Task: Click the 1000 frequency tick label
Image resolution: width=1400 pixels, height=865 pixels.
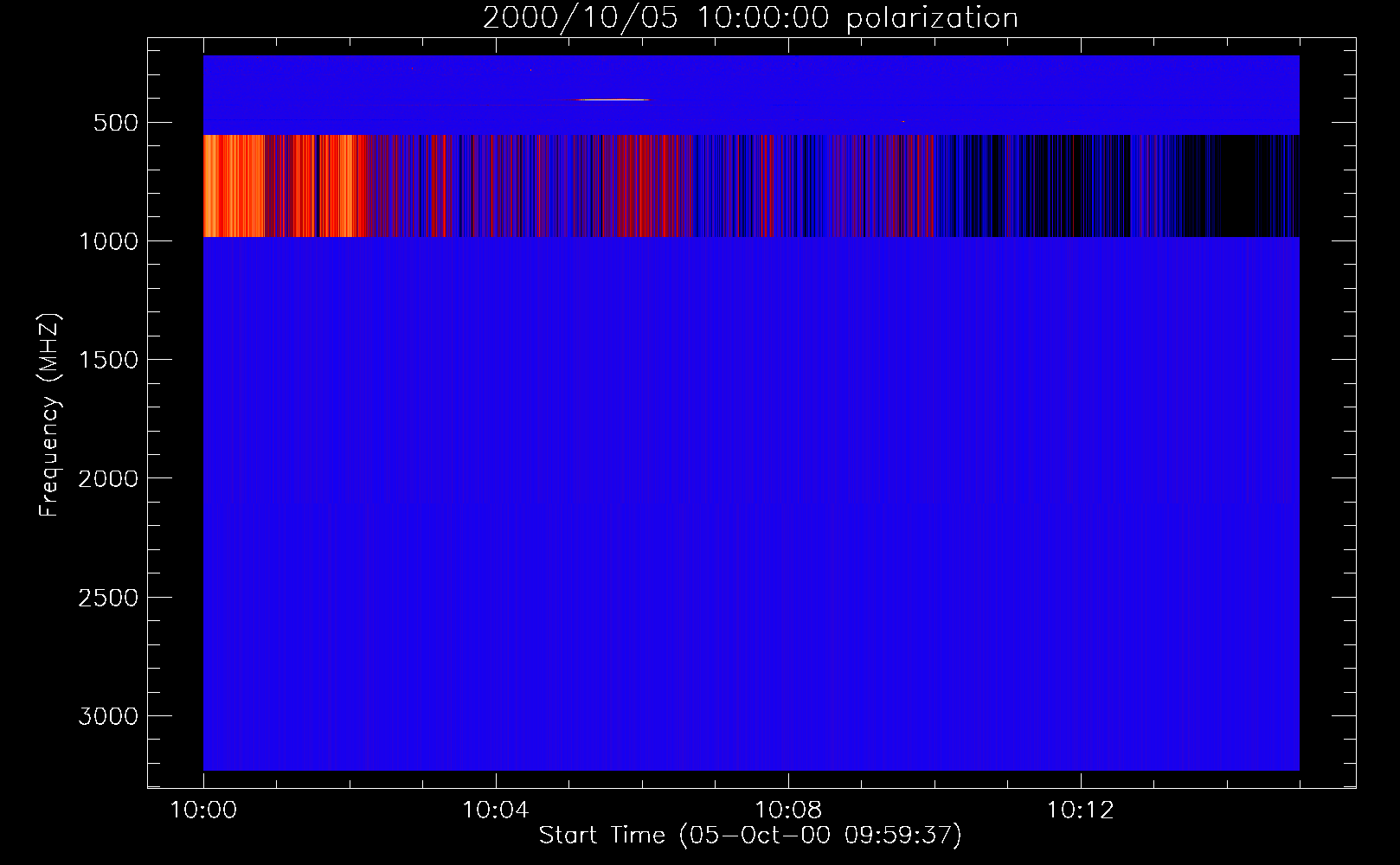Action: coord(109,241)
